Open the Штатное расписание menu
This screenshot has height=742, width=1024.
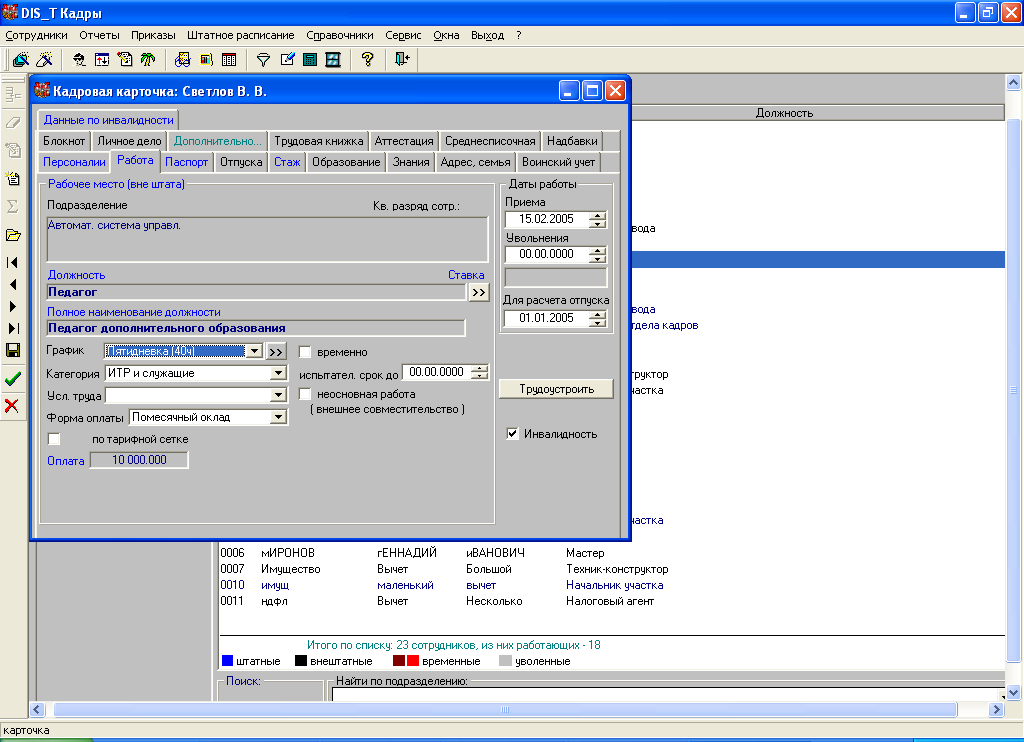point(240,35)
